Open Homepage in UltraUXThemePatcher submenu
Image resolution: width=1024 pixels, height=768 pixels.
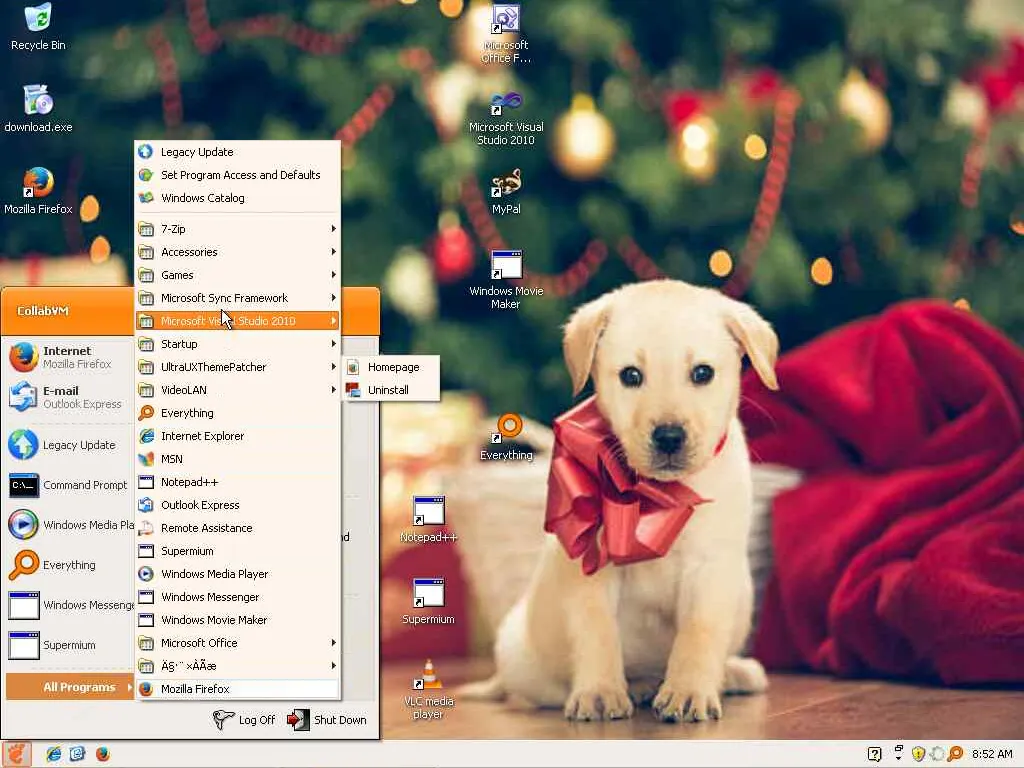tap(391, 367)
